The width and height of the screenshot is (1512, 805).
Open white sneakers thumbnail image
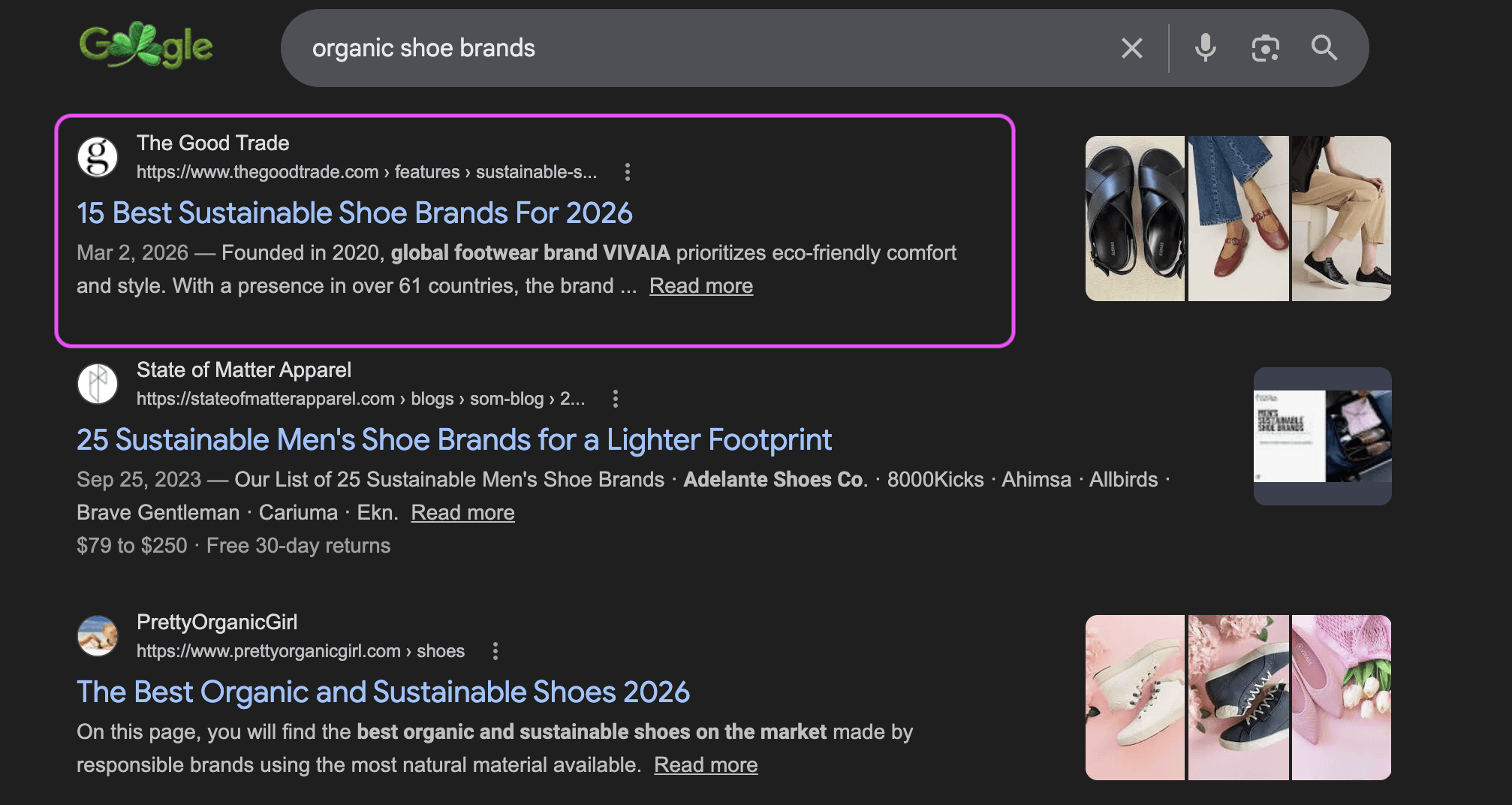pos(1135,698)
